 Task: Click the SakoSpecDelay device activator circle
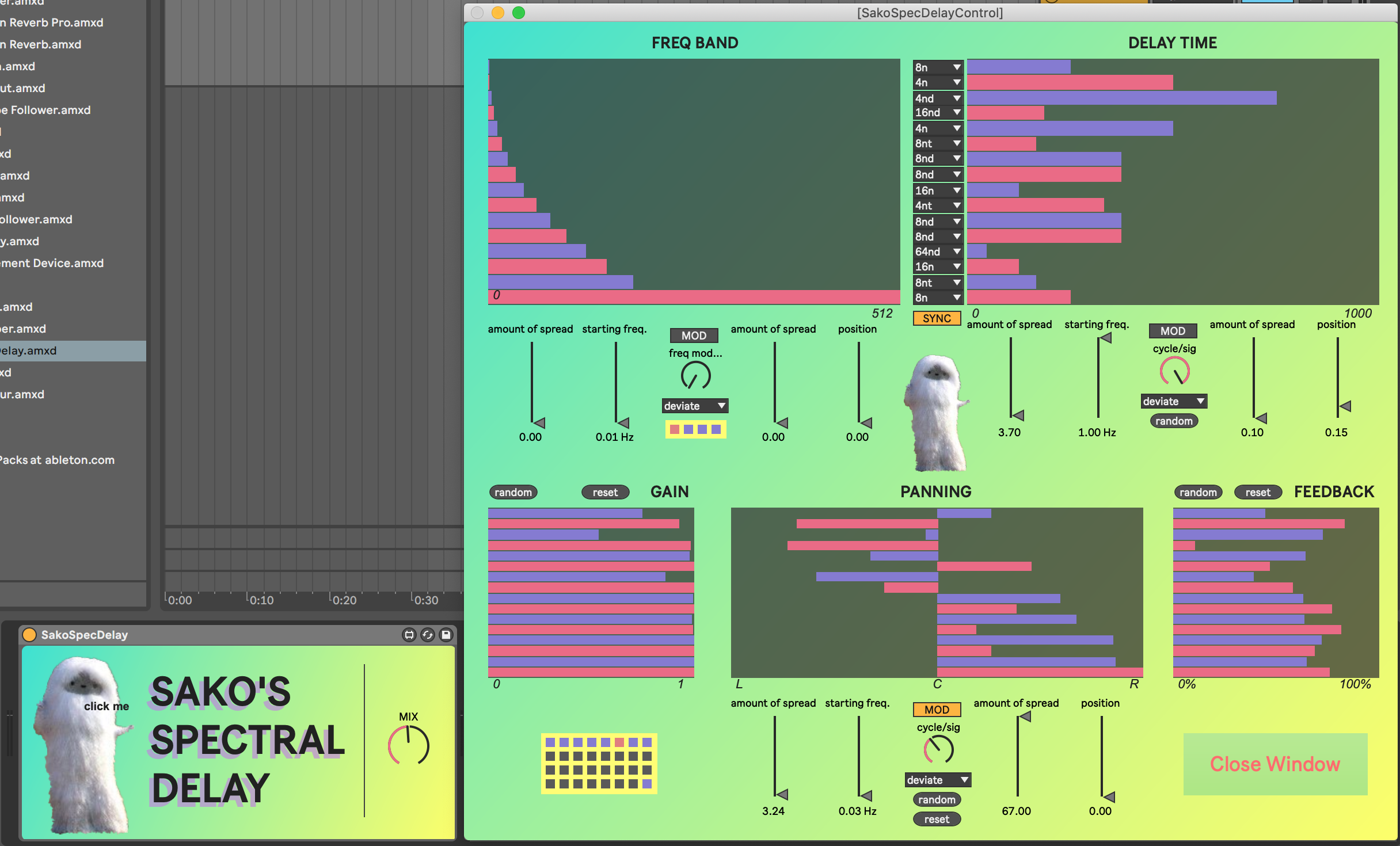[x=29, y=635]
